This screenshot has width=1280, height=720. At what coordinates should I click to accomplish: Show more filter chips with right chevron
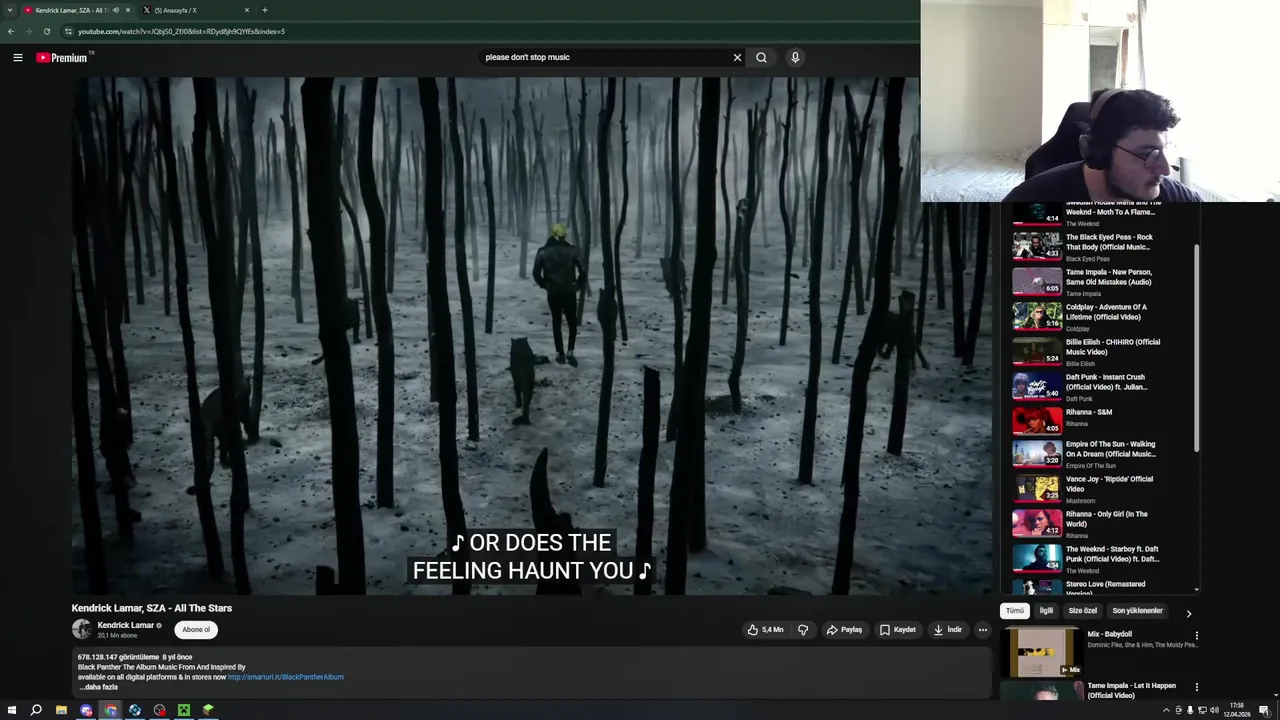(x=1188, y=613)
